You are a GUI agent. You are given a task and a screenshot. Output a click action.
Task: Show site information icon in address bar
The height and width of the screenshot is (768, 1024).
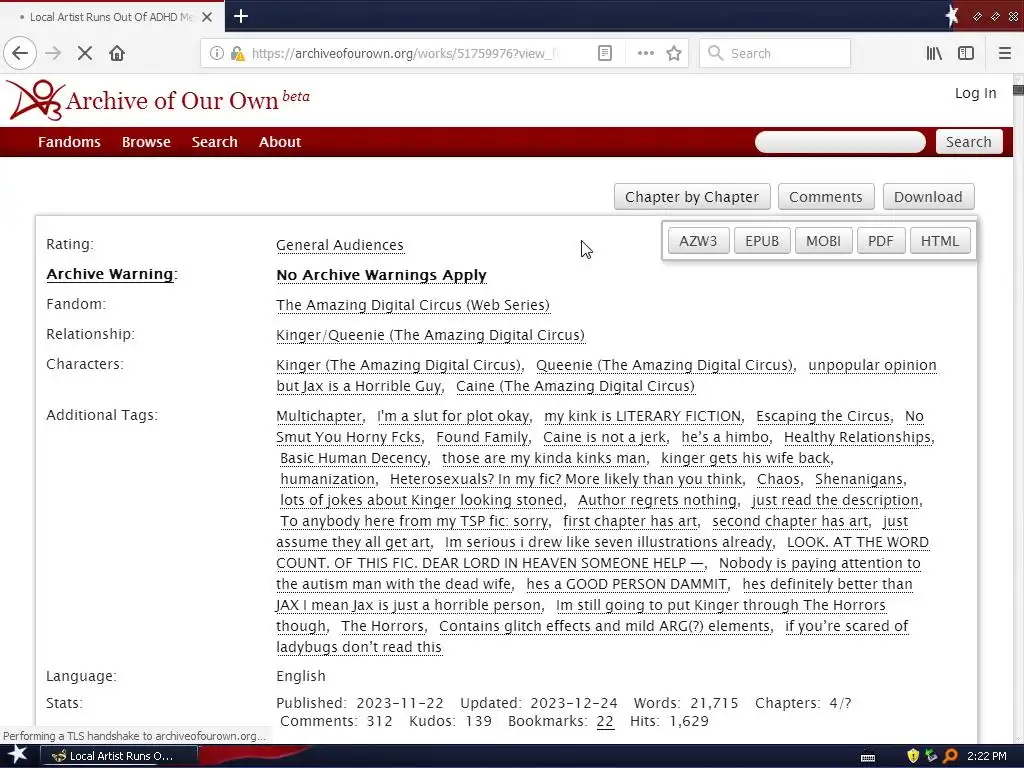click(216, 54)
